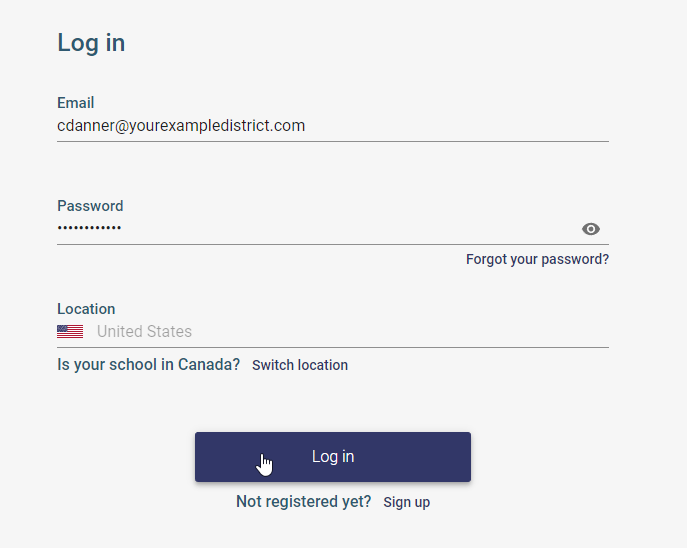The height and width of the screenshot is (548, 687).
Task: Click the 'United States' placeholder text
Action: (x=144, y=332)
